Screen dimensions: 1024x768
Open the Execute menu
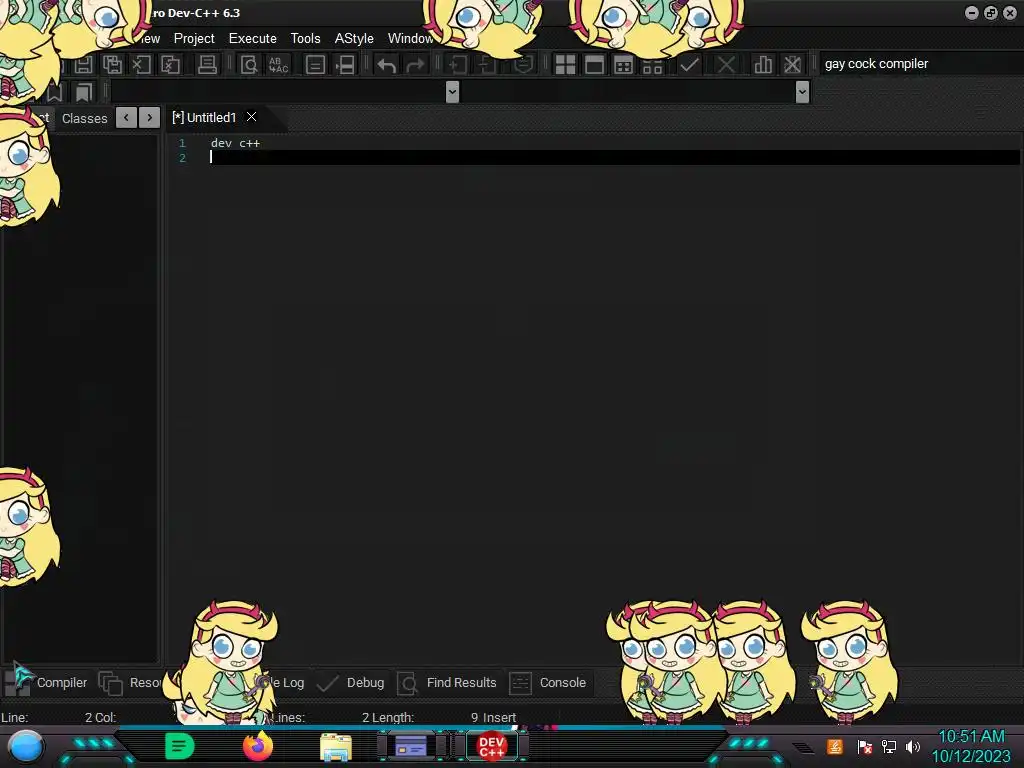pyautogui.click(x=253, y=39)
